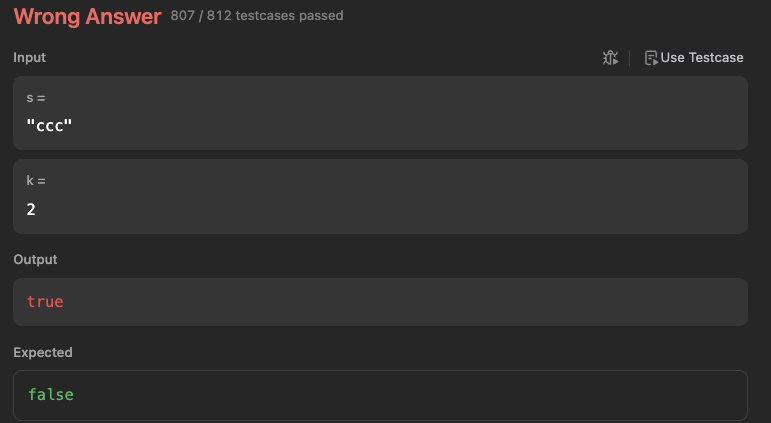Select the "ccc" input string value
Screen dimensions: 771x423
49,126
